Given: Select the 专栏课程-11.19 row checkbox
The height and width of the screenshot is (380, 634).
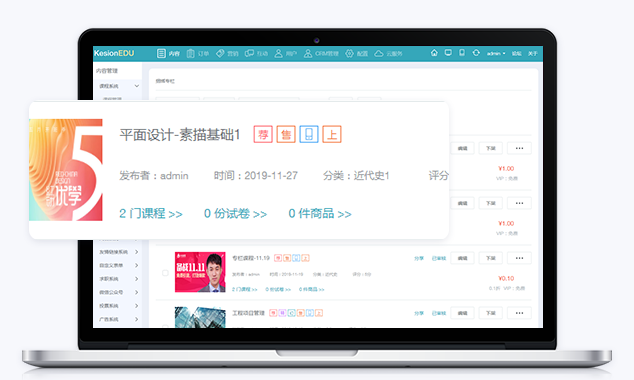Looking at the screenshot, I should 165,273.
